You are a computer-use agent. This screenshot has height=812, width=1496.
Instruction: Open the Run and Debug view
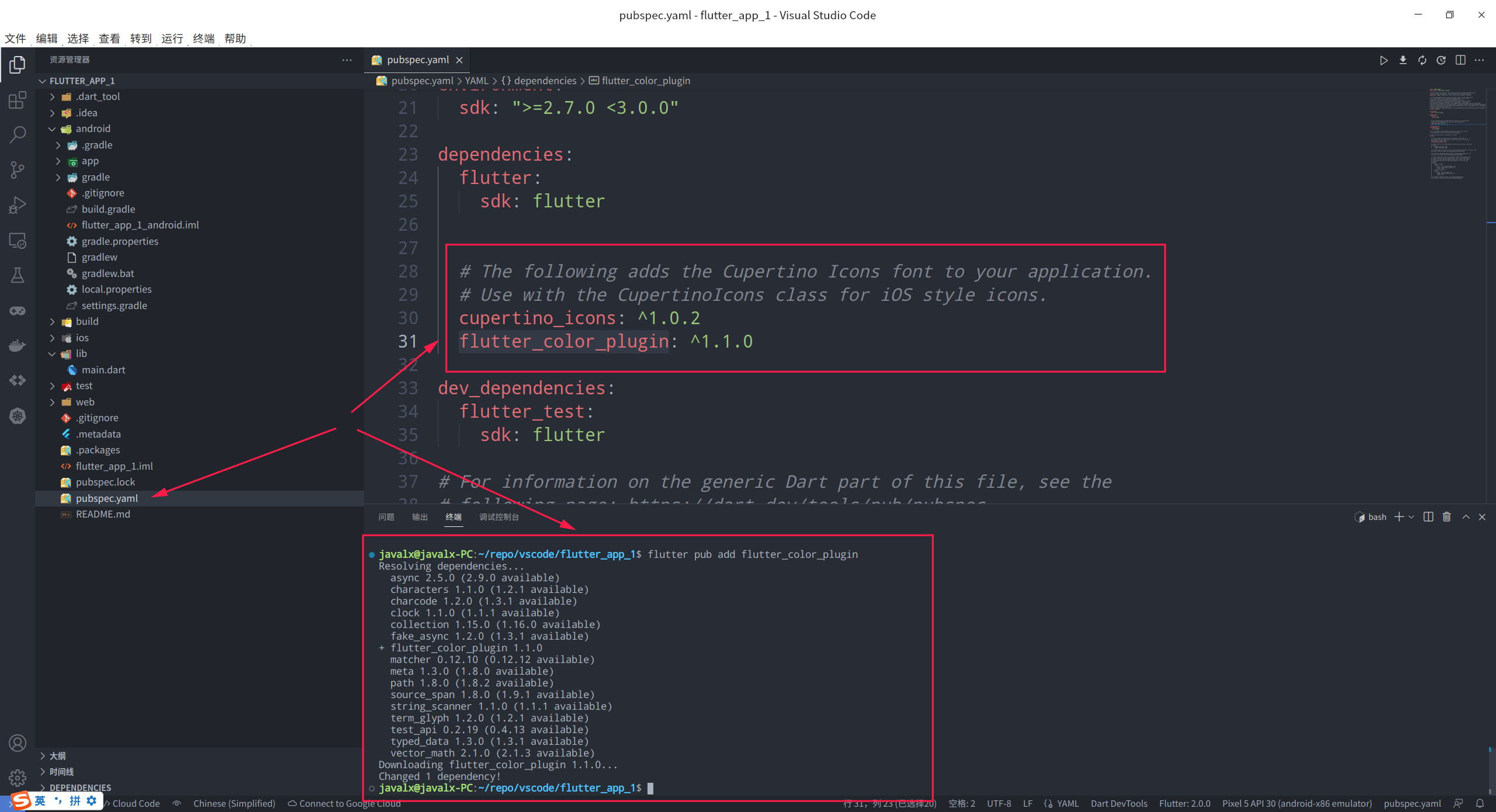(x=18, y=205)
